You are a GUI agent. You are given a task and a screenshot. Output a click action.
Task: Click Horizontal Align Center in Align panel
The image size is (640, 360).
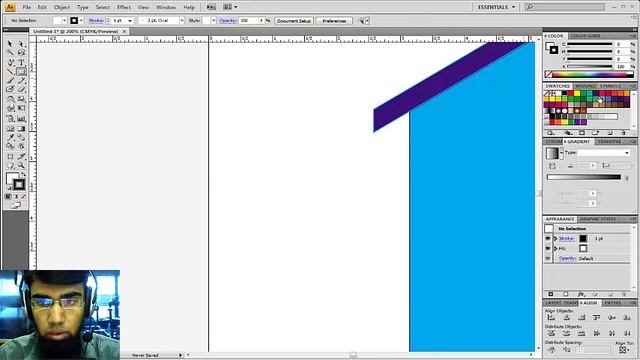point(567,318)
